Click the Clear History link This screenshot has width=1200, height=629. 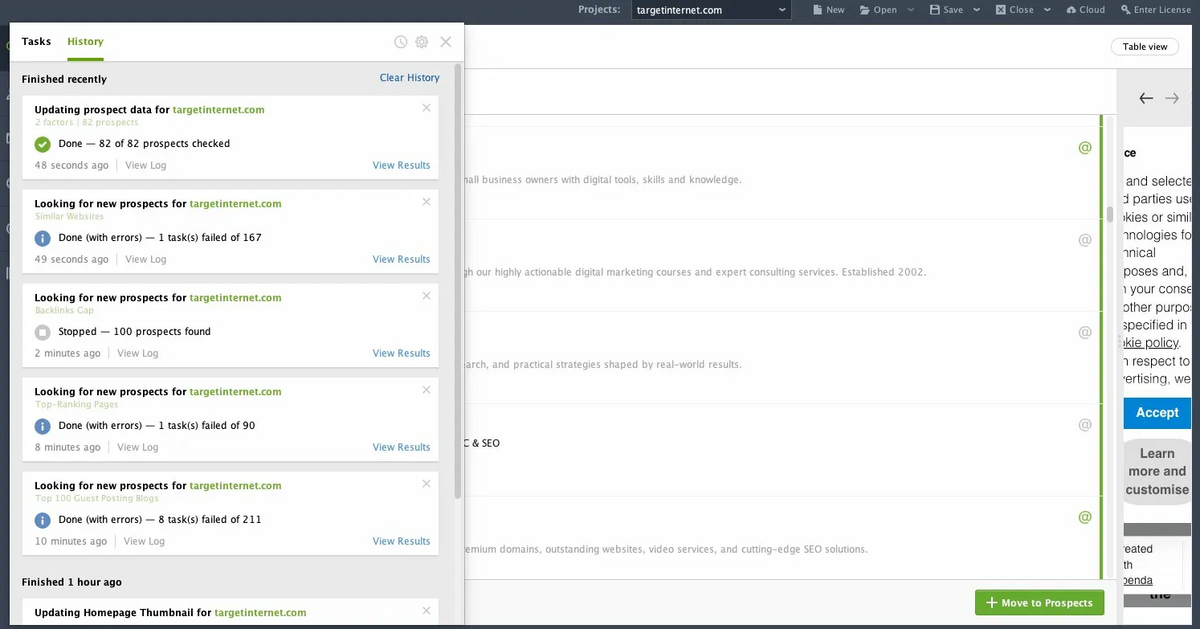pyautogui.click(x=409, y=78)
